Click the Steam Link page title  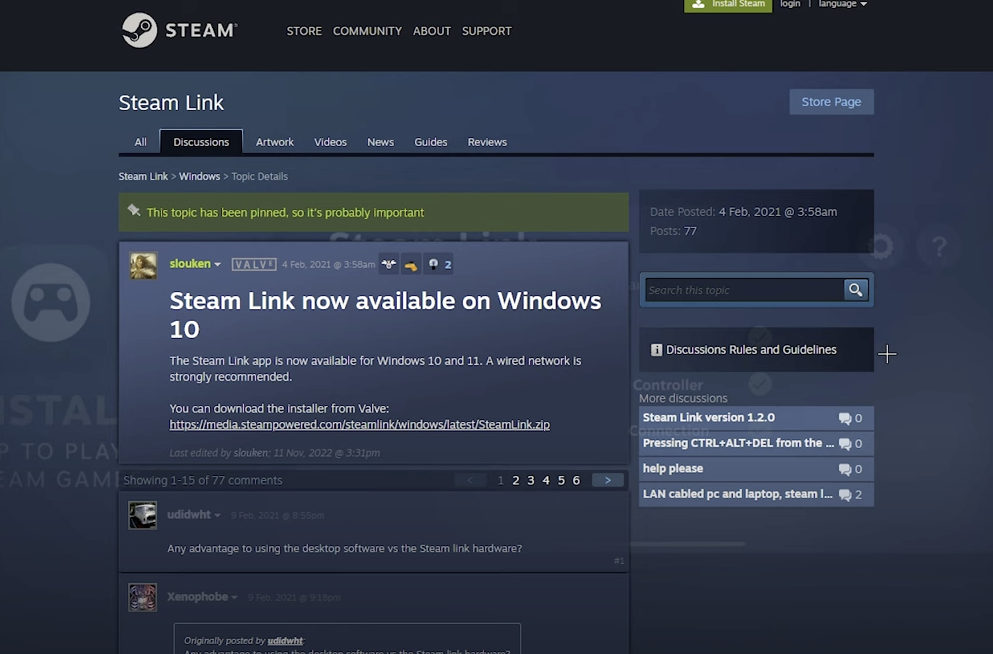pyautogui.click(x=171, y=103)
